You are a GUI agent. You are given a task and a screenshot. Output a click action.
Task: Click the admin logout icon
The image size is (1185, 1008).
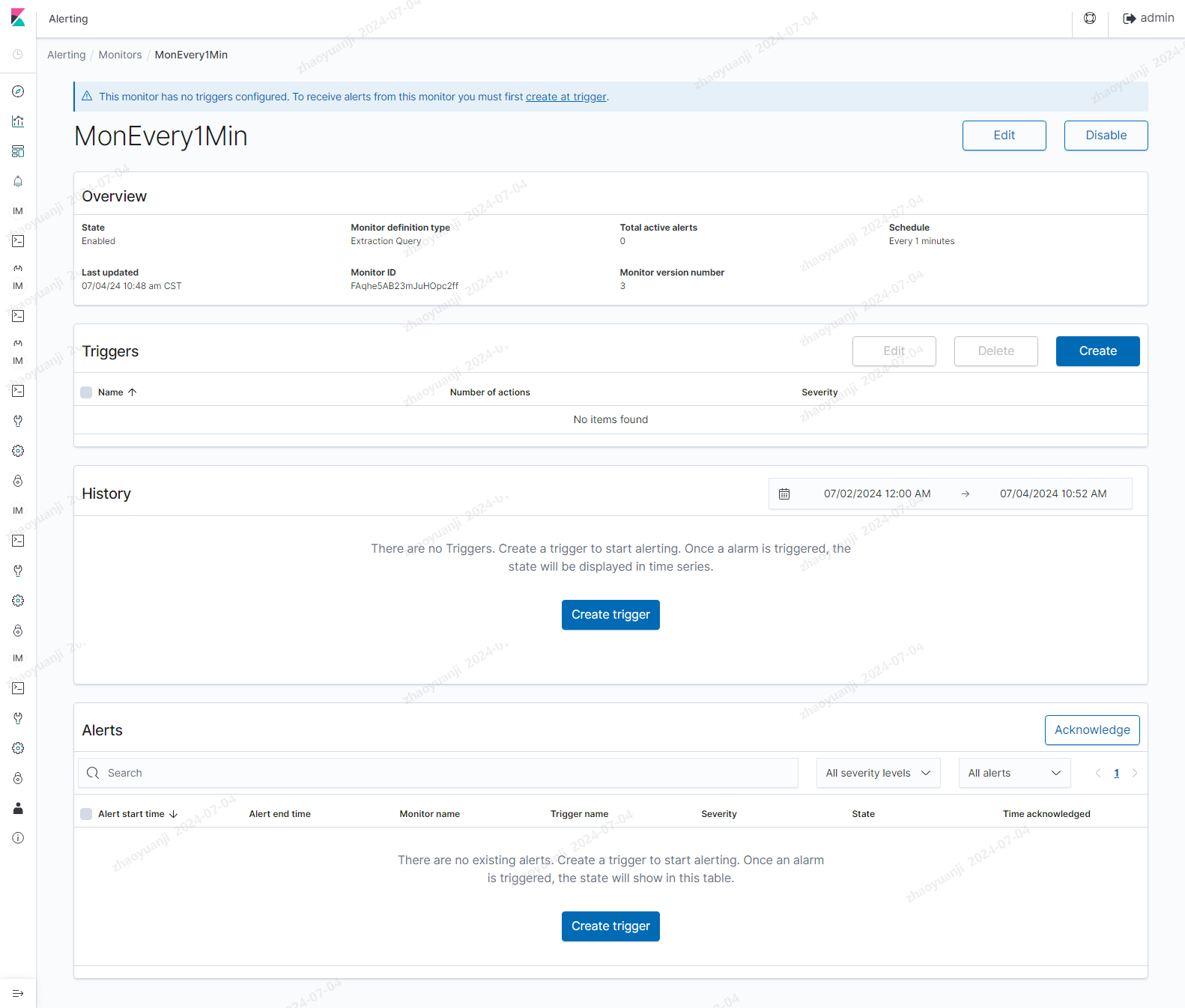click(1129, 18)
